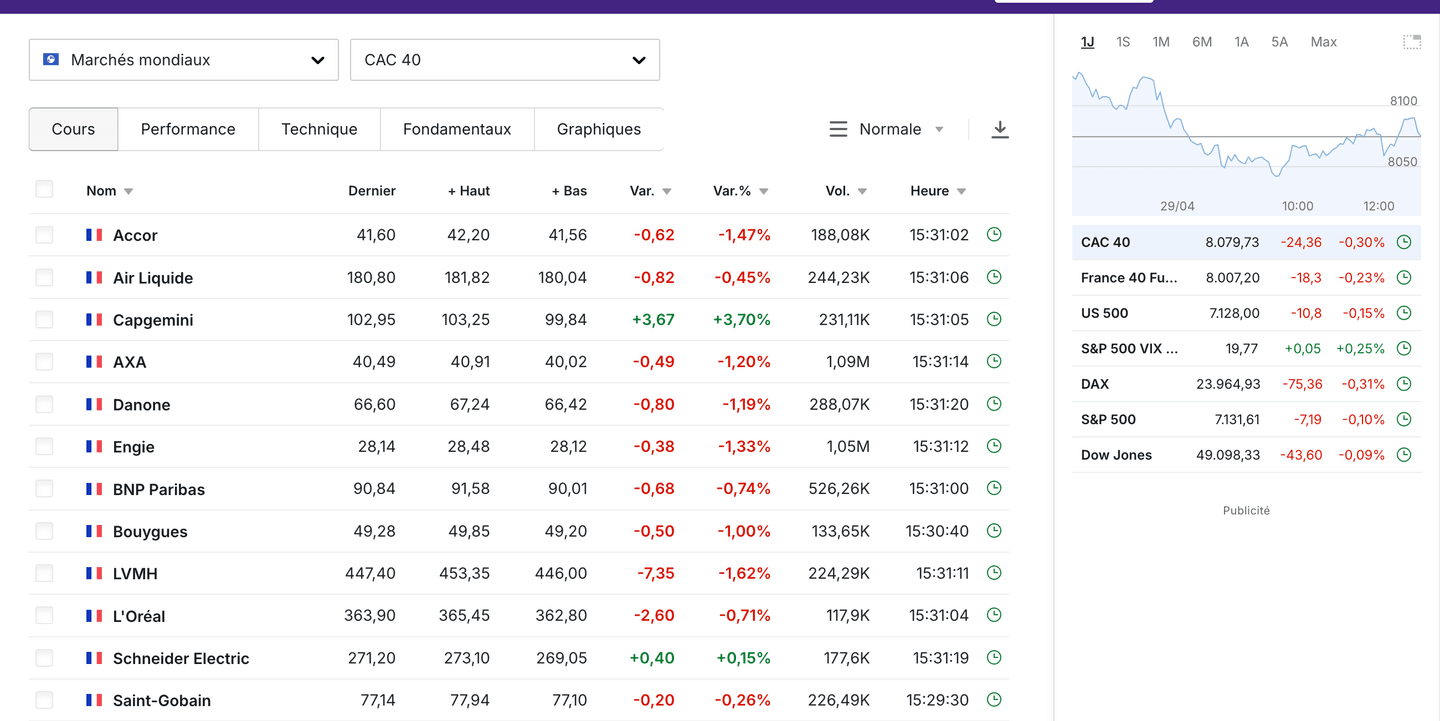Click the clock icon in L'Oréal row

click(994, 615)
